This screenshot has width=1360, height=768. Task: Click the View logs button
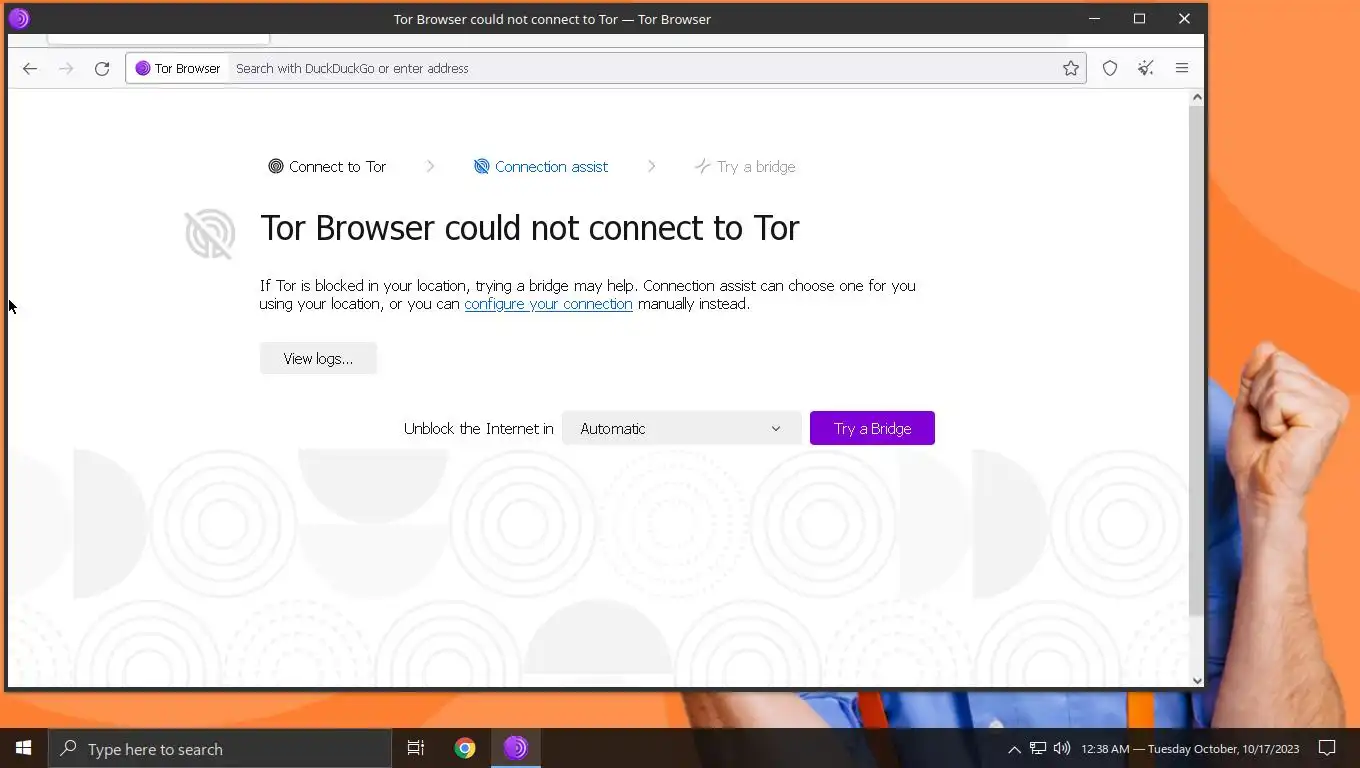318,358
